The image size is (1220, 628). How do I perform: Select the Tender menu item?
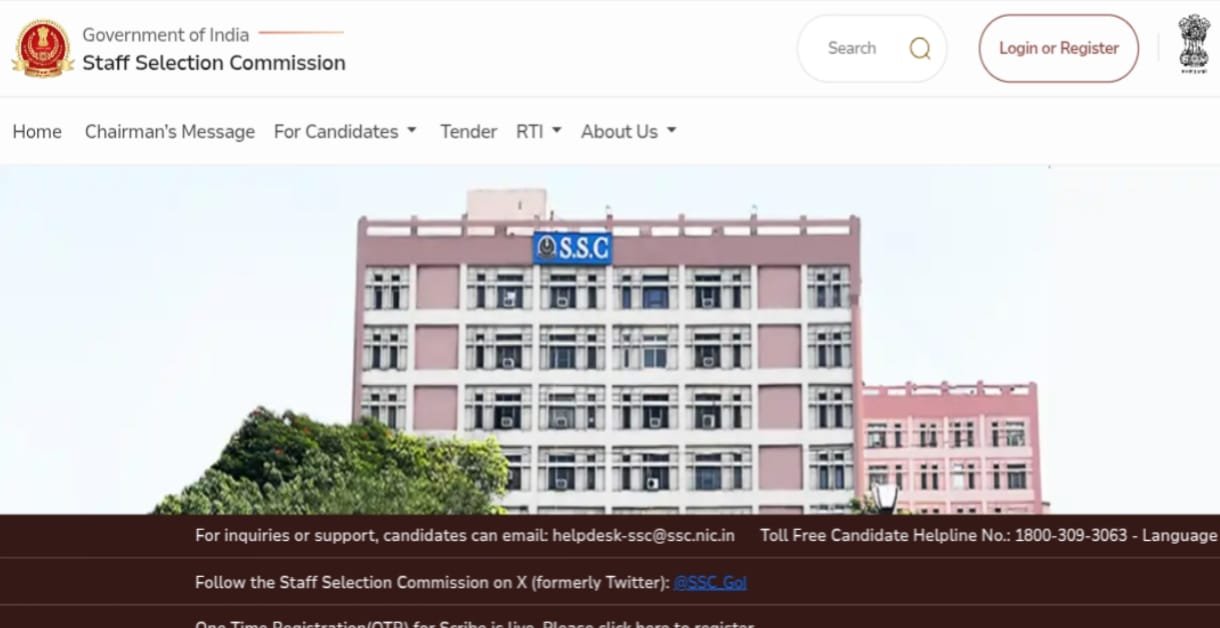pyautogui.click(x=468, y=131)
